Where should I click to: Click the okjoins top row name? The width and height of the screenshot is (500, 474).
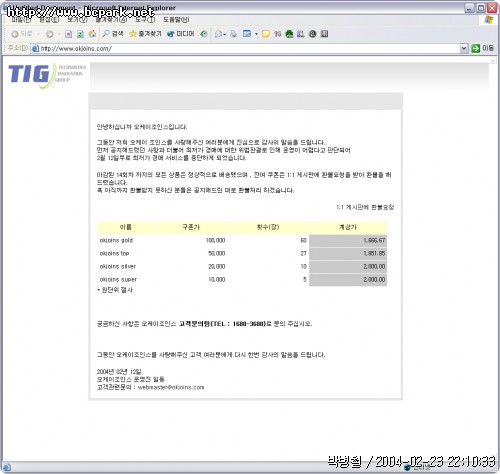[114, 253]
